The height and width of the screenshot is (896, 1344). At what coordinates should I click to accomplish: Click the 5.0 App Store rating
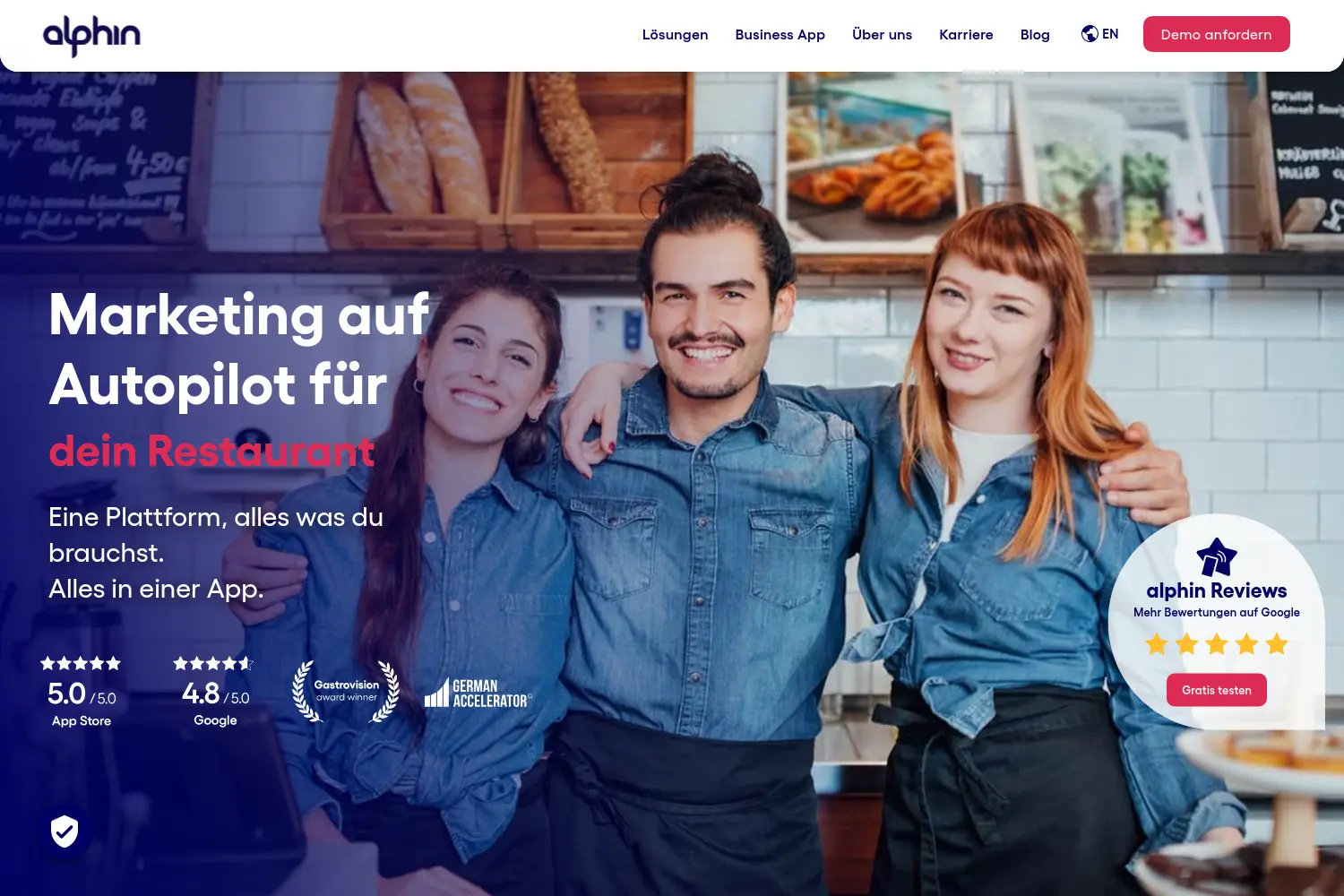coord(82,694)
